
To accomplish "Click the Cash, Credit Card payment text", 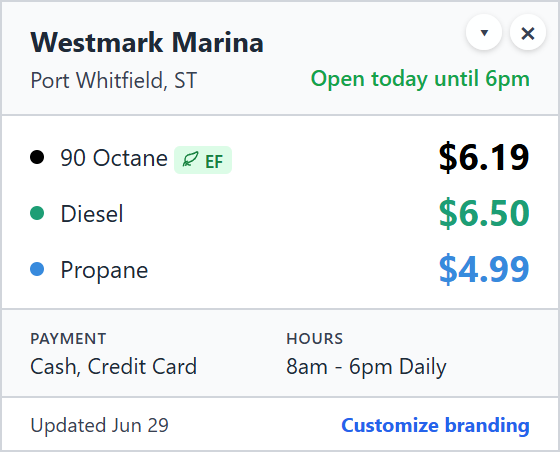I will click(114, 366).
